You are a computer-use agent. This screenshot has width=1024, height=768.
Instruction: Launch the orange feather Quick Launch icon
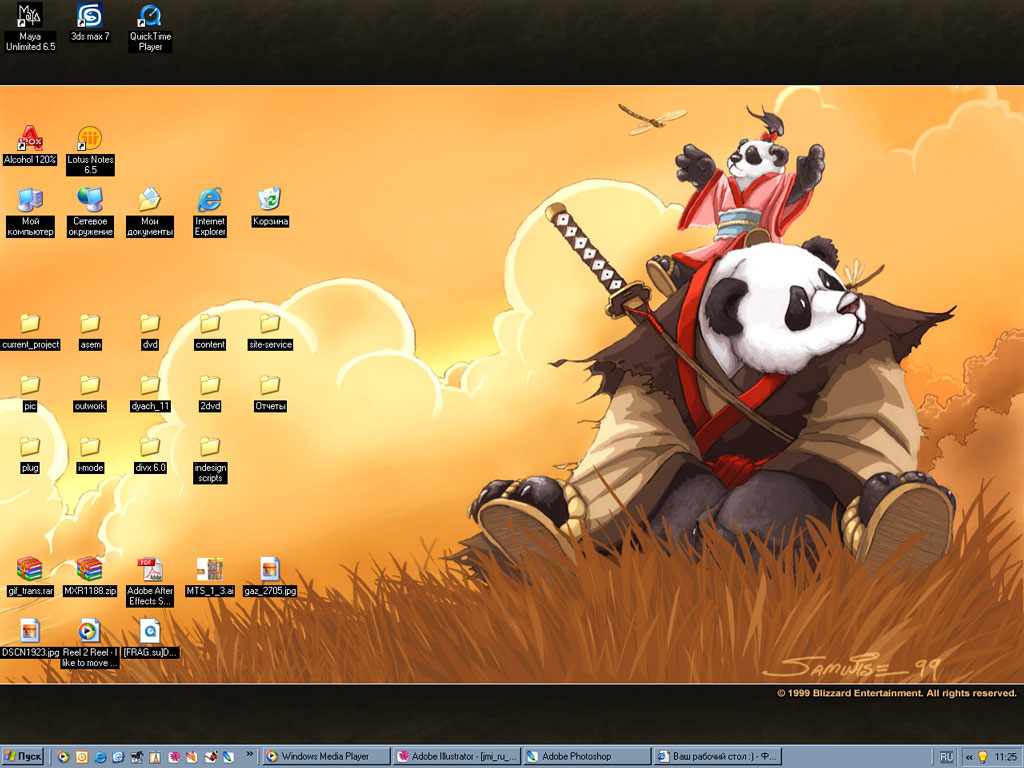[192, 757]
